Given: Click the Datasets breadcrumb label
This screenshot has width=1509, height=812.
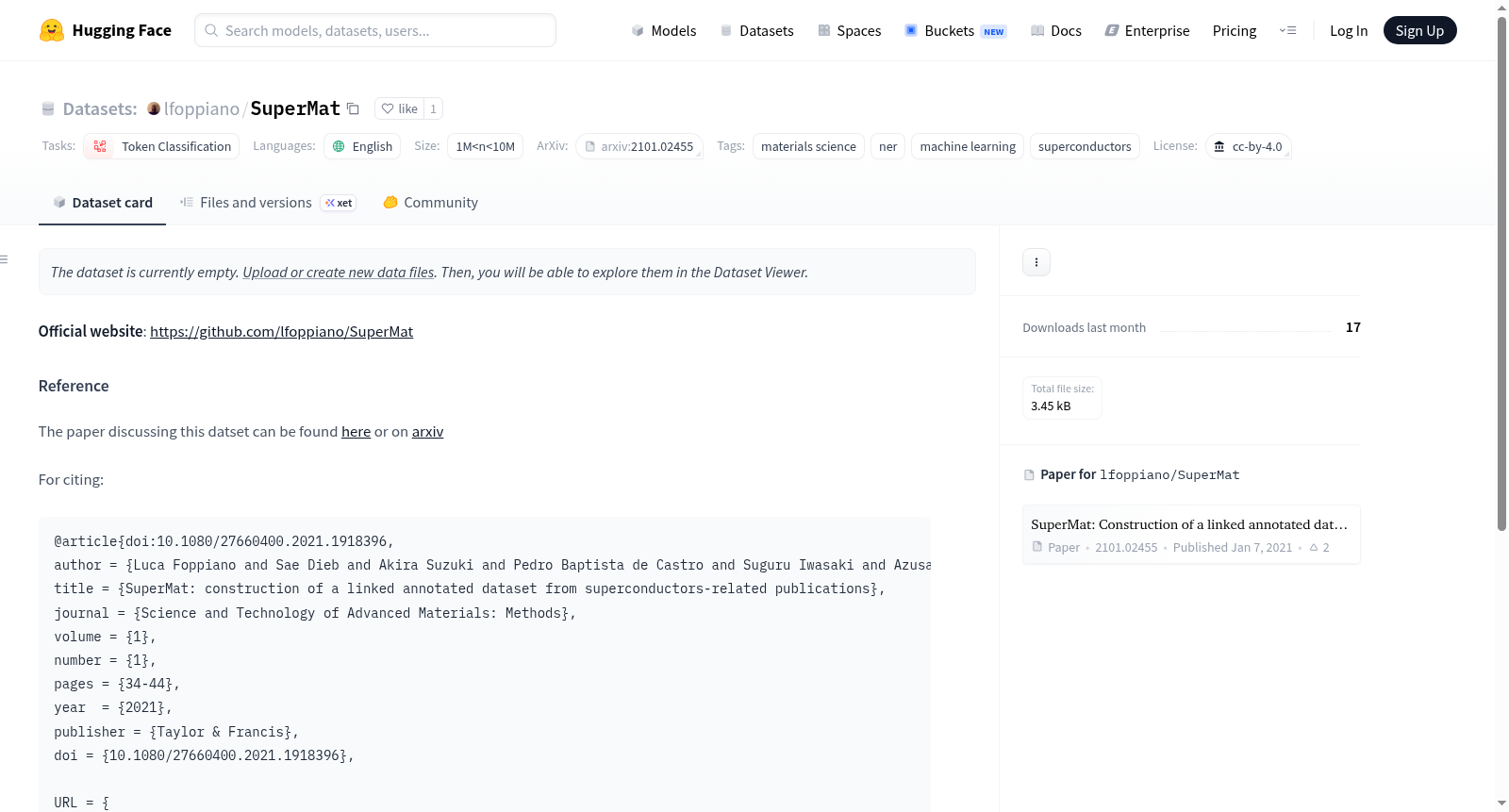Looking at the screenshot, I should point(100,108).
